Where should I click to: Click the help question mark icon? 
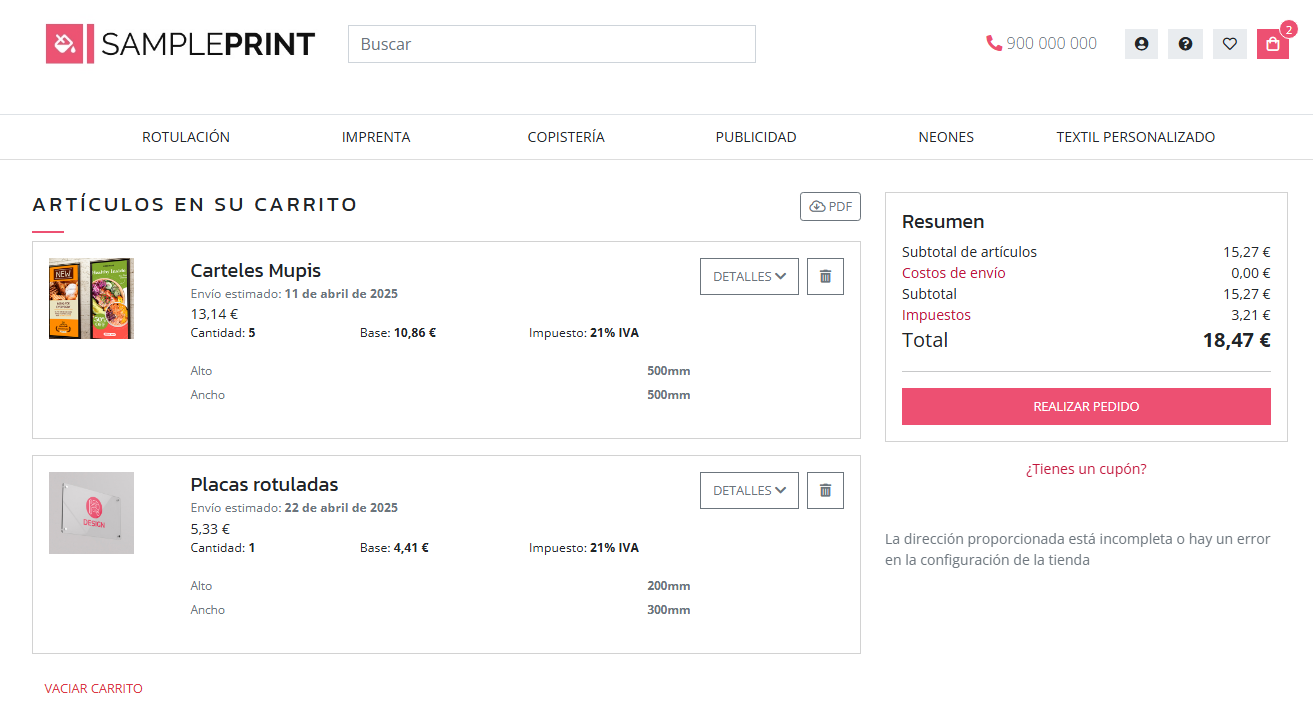coord(1185,44)
